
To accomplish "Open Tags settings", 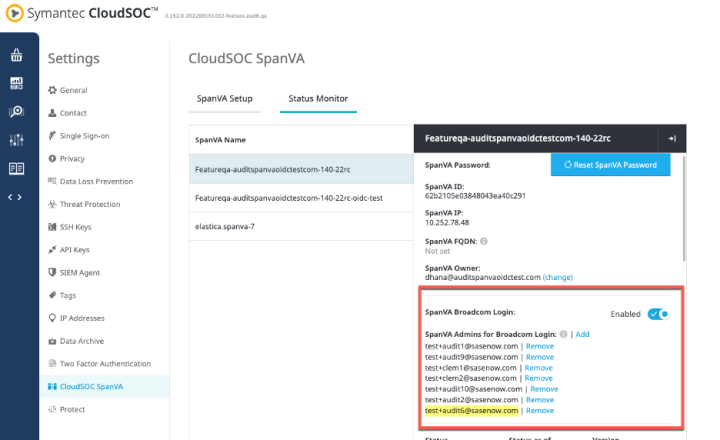I will [x=68, y=295].
